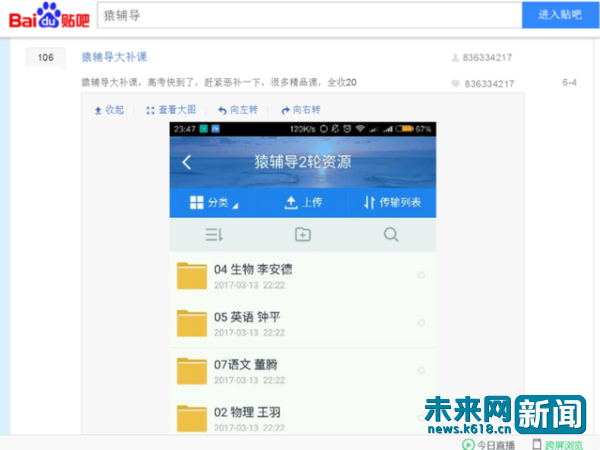The image size is (600, 450).
Task: Click the phone screenshot thumbnail image
Action: tap(303, 278)
